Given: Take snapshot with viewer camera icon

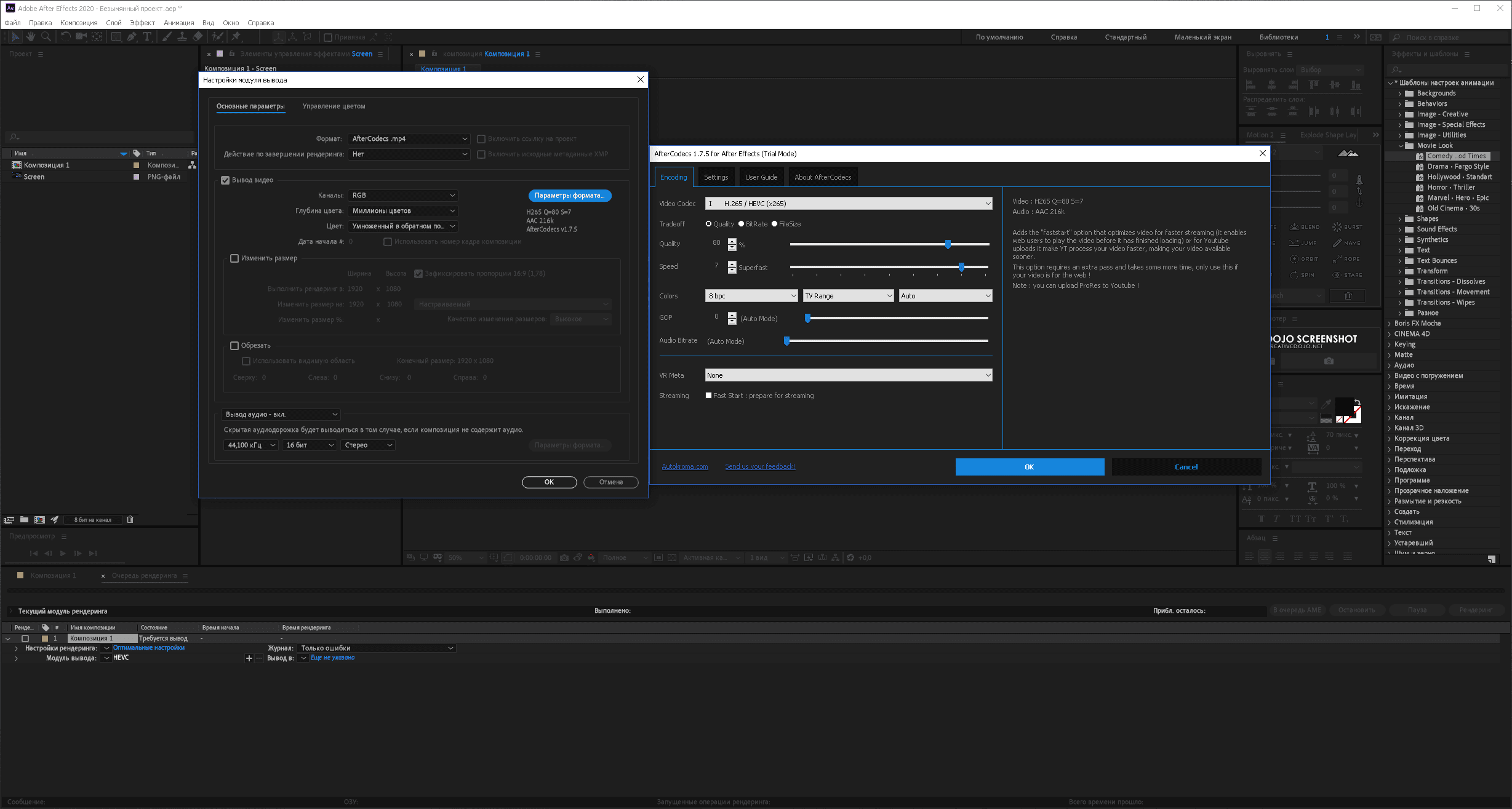Looking at the screenshot, I should point(564,558).
